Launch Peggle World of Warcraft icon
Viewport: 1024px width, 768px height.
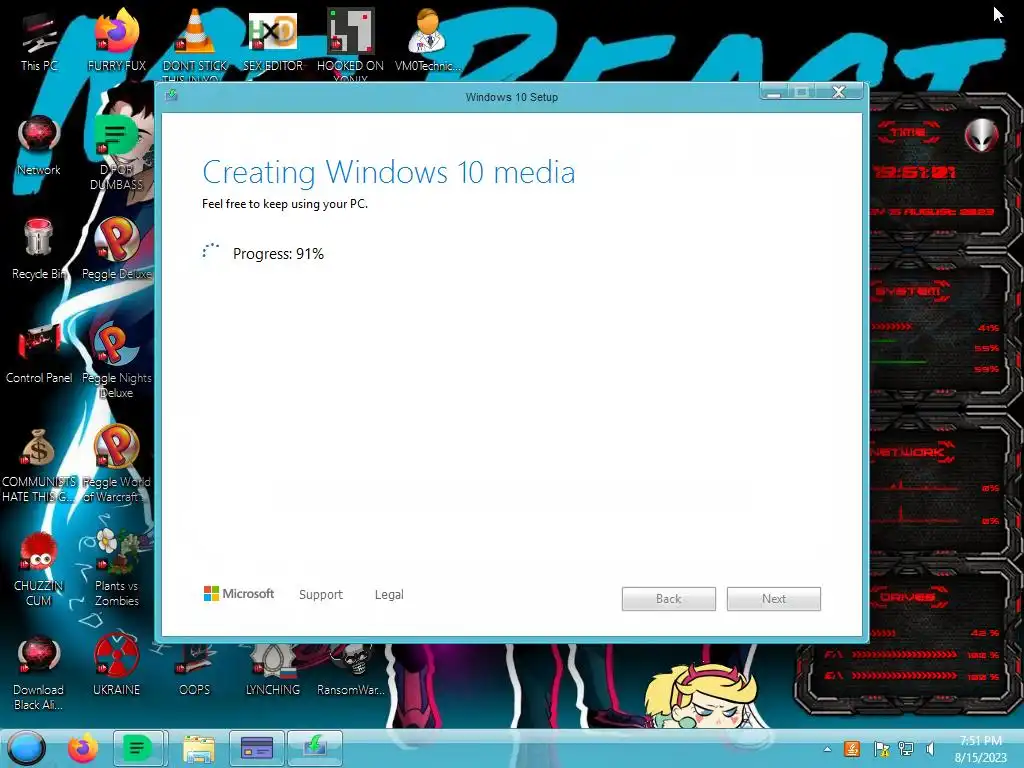[x=116, y=465]
